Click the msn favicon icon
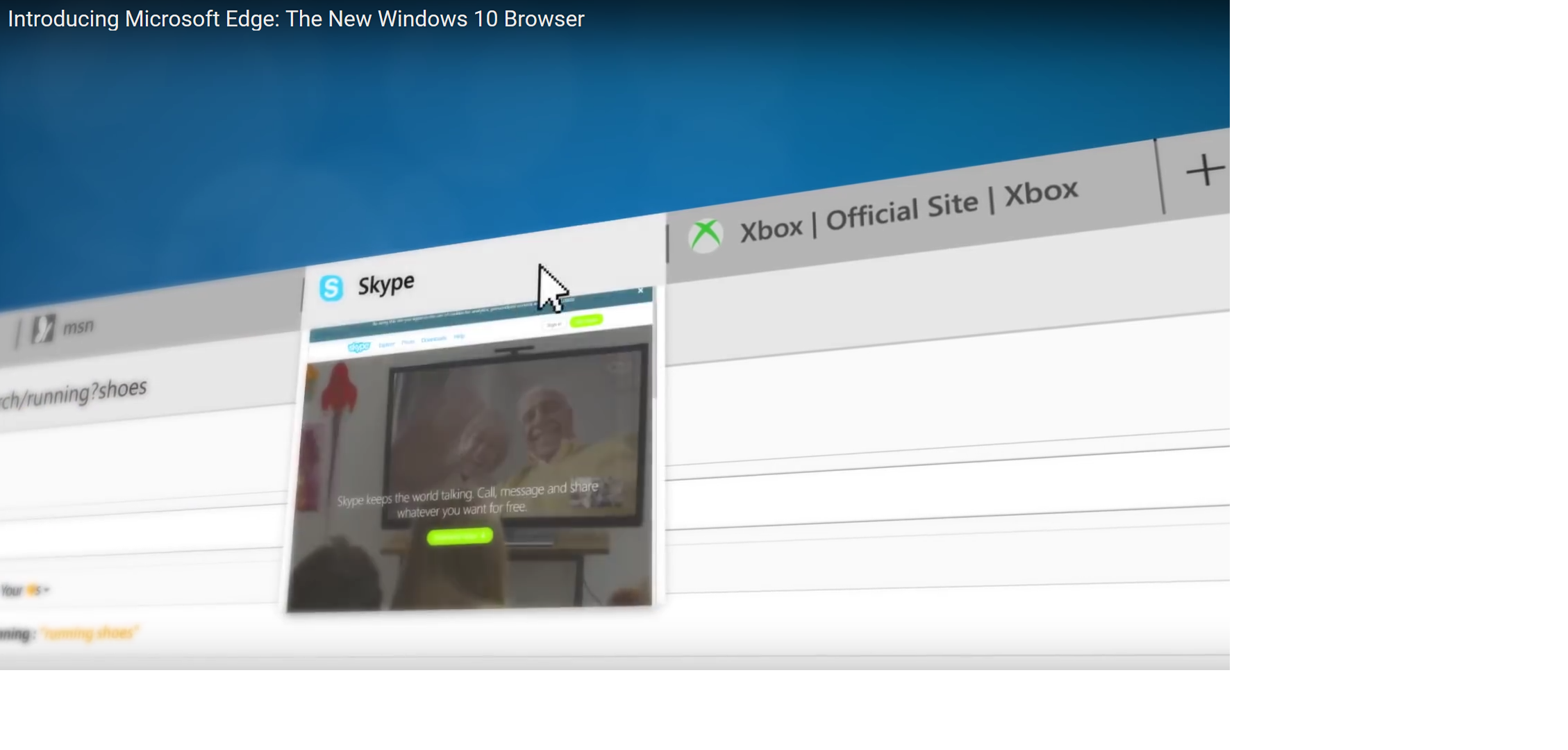 43,329
